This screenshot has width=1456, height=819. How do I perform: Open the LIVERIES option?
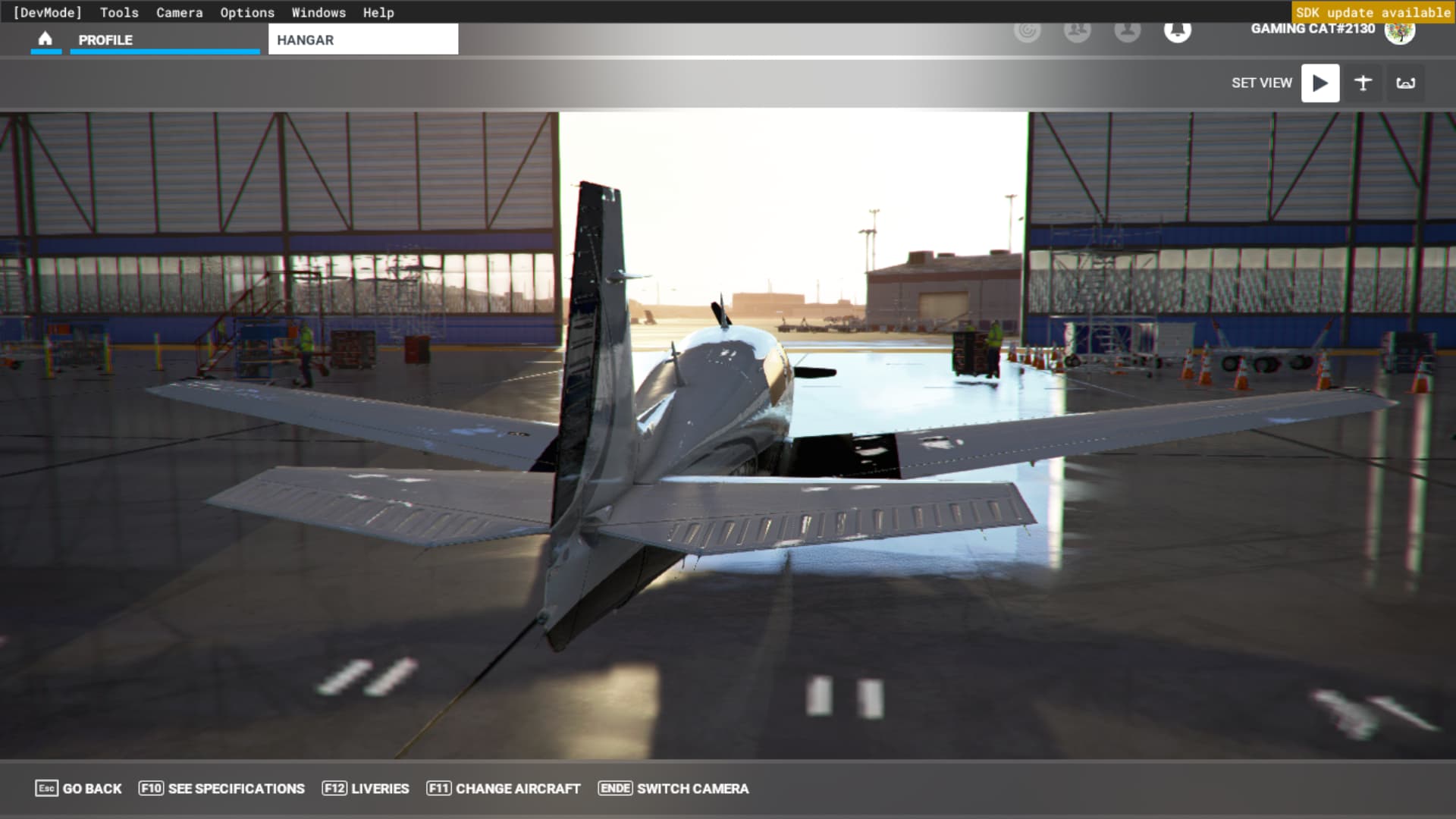[366, 789]
